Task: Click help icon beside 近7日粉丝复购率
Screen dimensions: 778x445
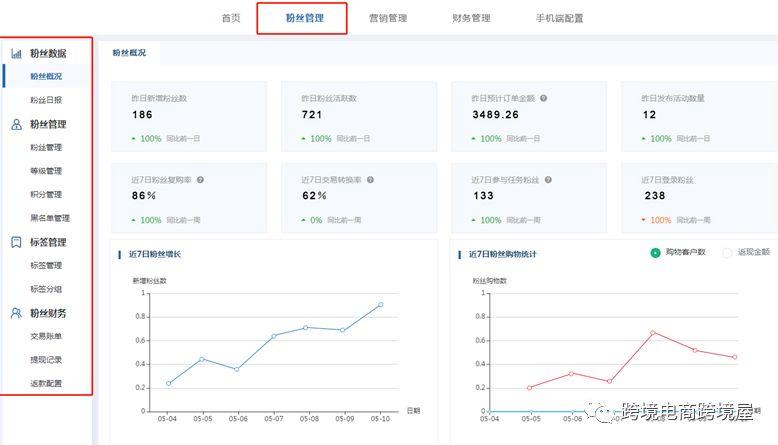Action: (200, 180)
